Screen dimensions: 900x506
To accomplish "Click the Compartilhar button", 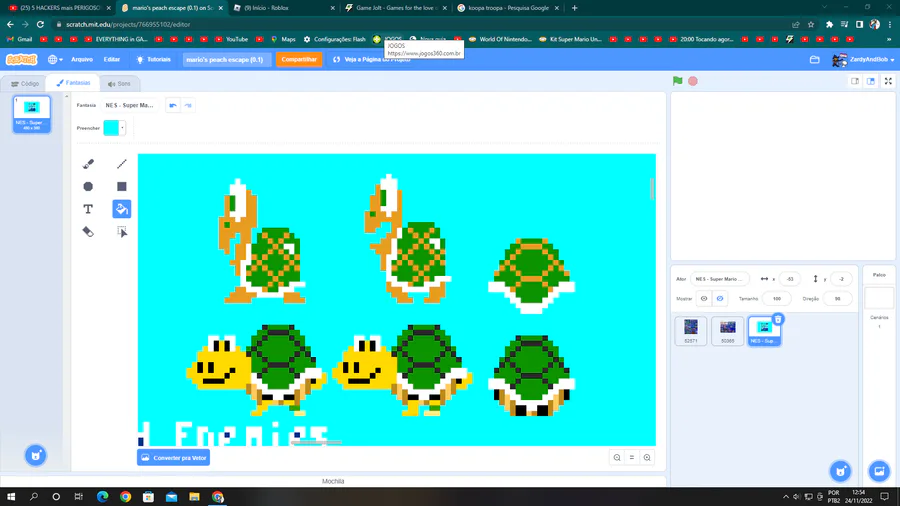I will tap(299, 60).
